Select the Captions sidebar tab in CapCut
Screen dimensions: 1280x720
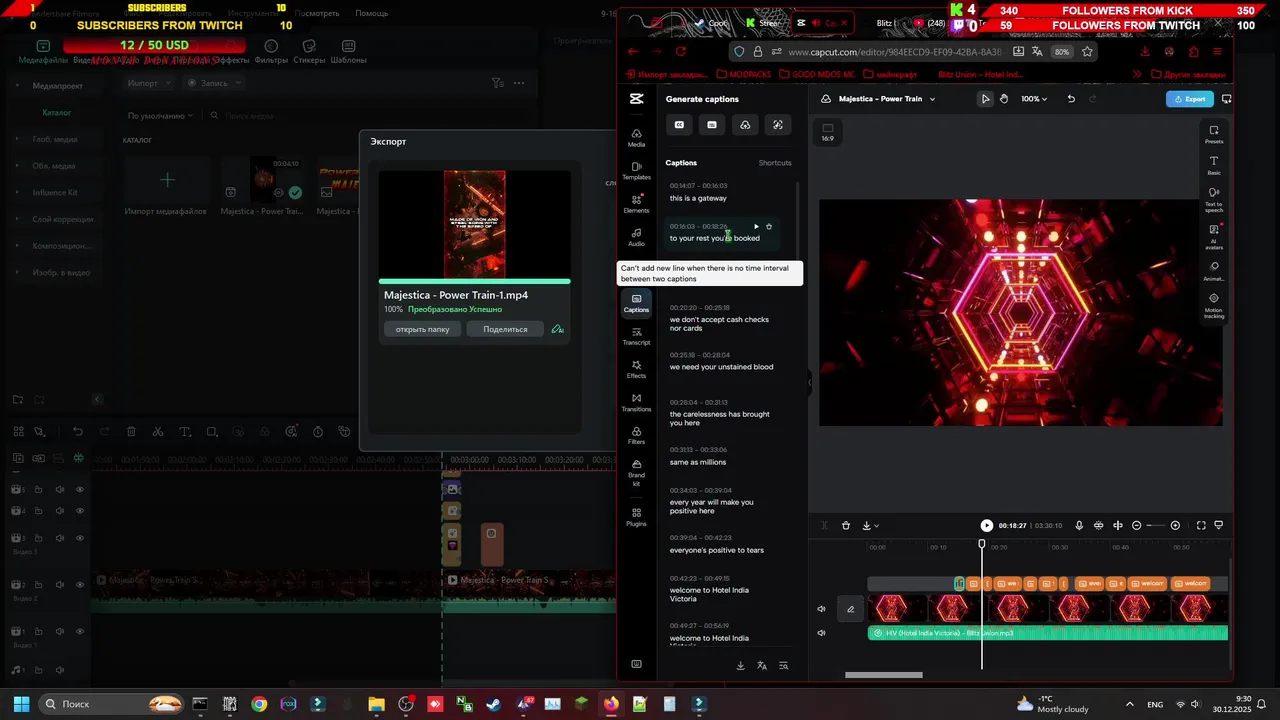pos(636,303)
